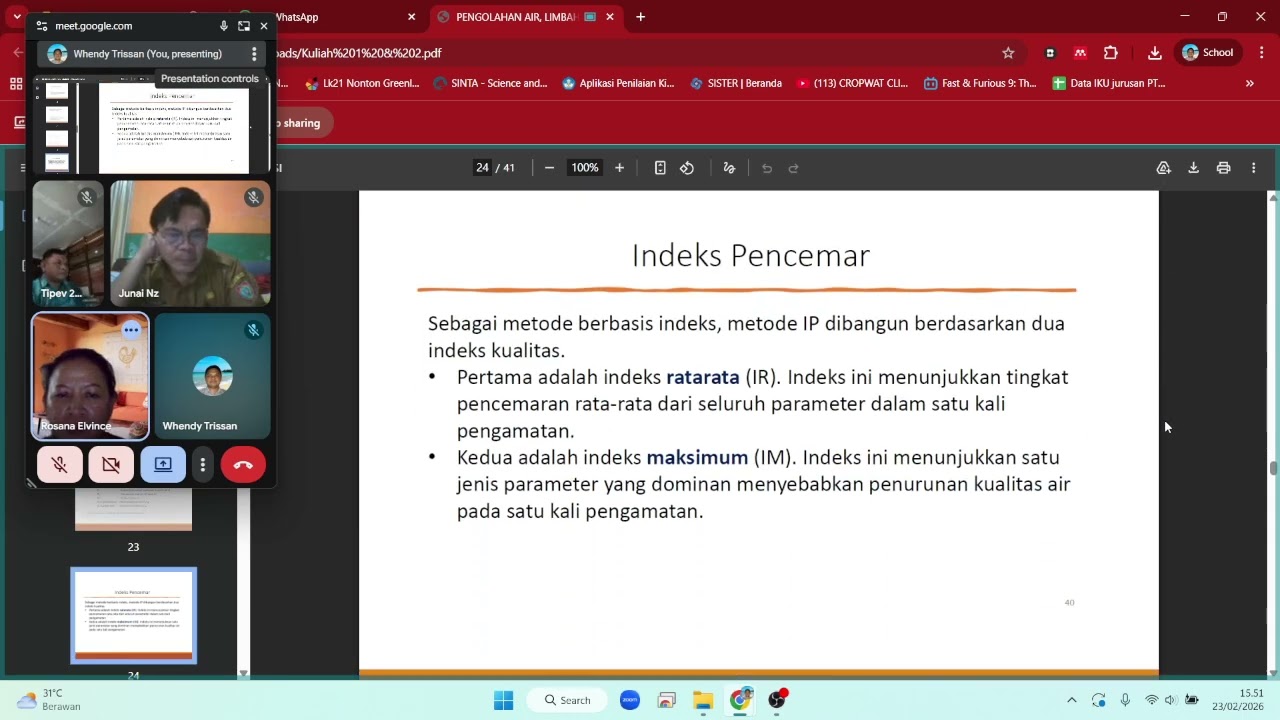The height and width of the screenshot is (720, 1280).
Task: Select Whendy Trissan avatar tile
Action: tap(212, 377)
